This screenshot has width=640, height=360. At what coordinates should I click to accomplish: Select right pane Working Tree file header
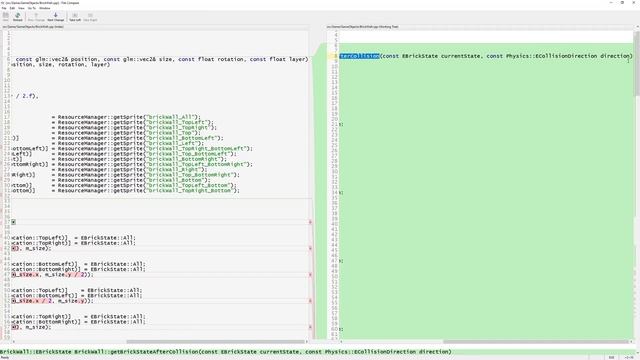362,27
